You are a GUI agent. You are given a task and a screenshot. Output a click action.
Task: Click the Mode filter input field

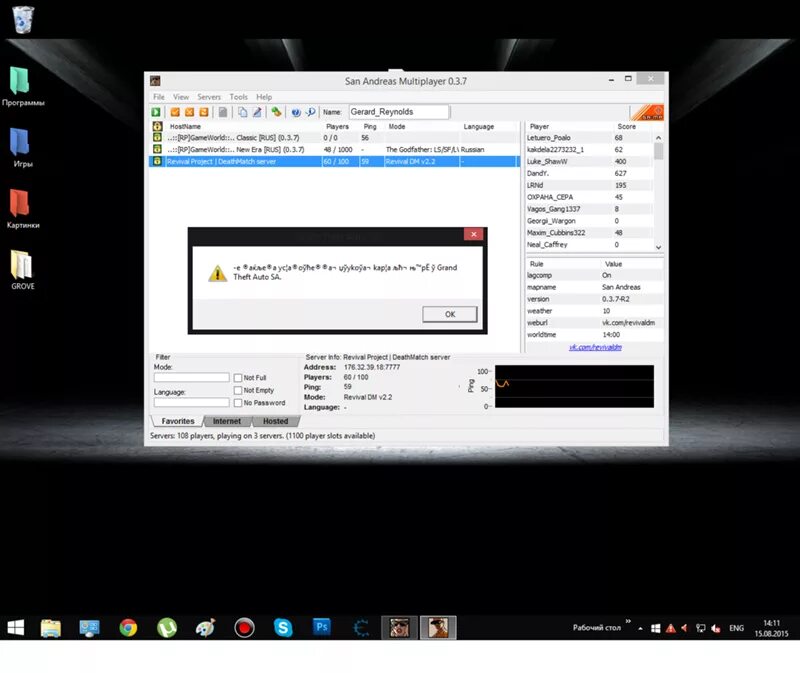[191, 378]
